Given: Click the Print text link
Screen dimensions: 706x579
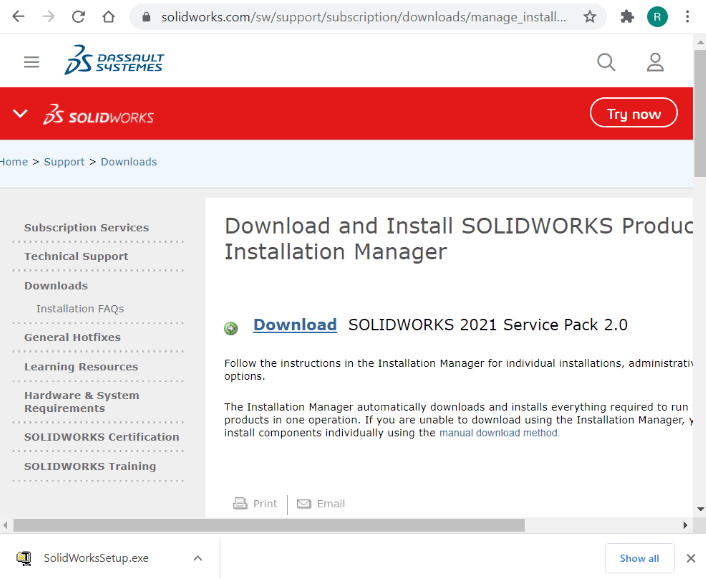Looking at the screenshot, I should coord(265,503).
